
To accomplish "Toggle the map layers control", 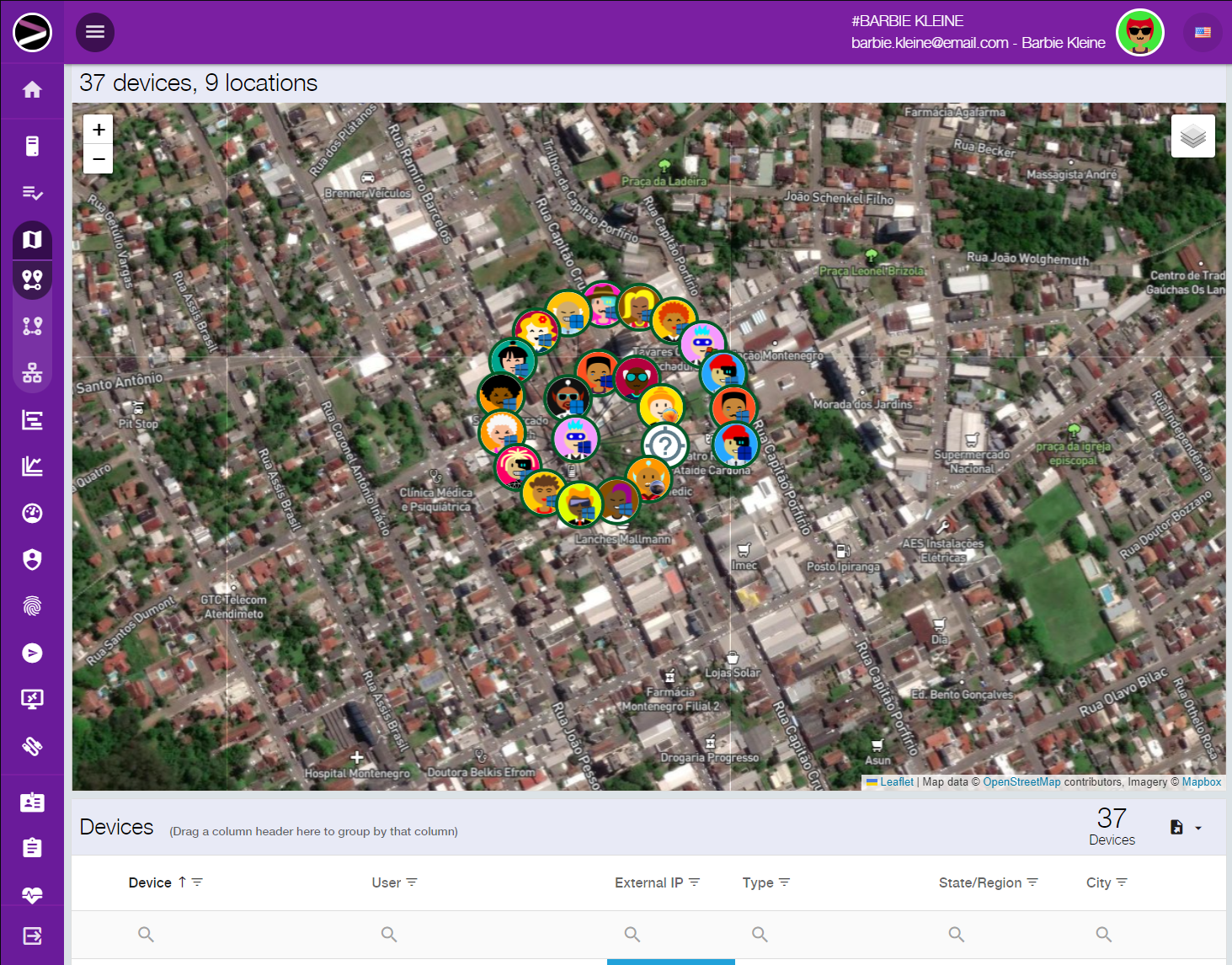I will coord(1192,136).
